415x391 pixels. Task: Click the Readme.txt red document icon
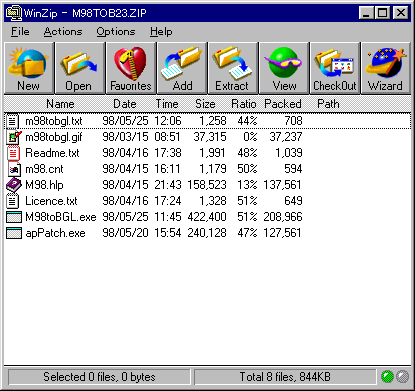coord(13,153)
